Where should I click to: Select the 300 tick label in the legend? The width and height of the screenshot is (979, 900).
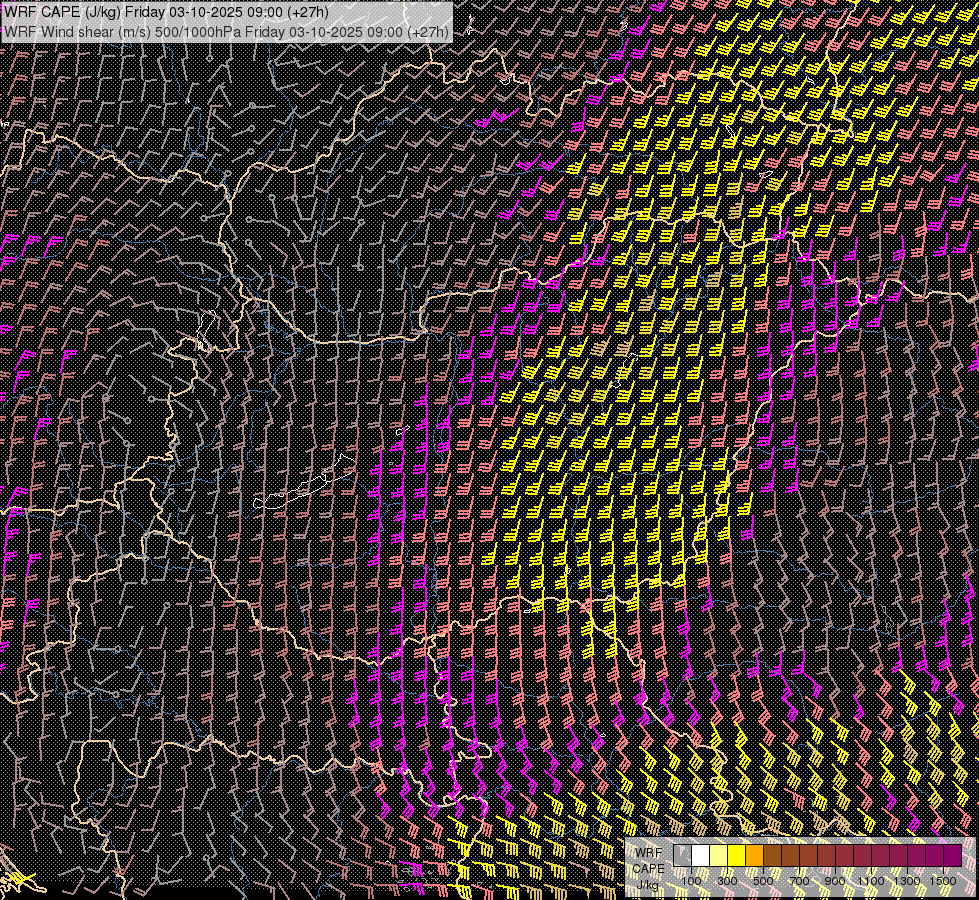[727, 880]
